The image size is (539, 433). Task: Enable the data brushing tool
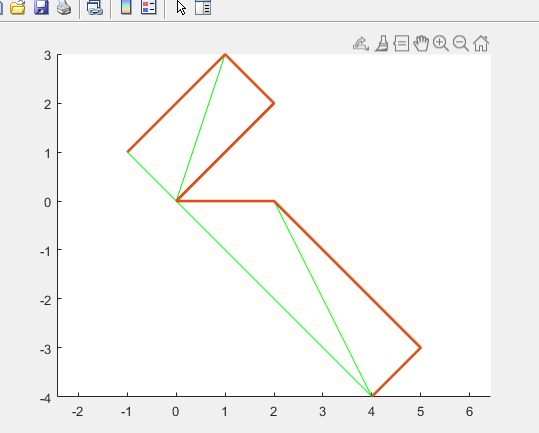(x=382, y=44)
